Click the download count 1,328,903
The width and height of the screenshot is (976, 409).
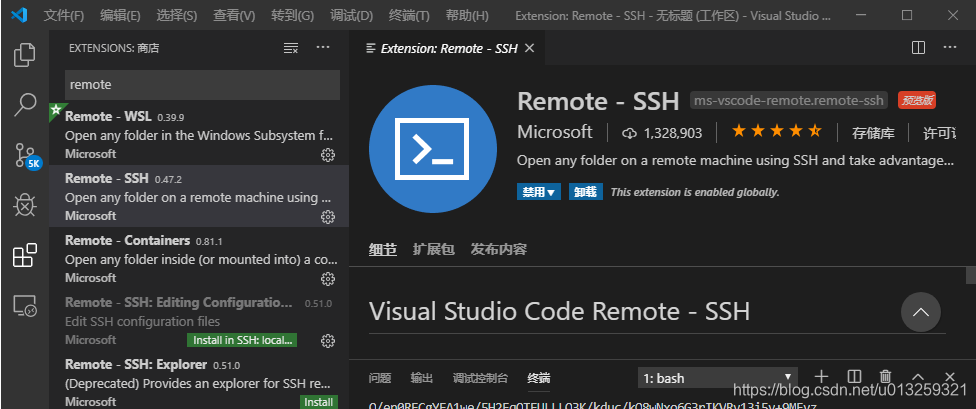pyautogui.click(x=662, y=133)
